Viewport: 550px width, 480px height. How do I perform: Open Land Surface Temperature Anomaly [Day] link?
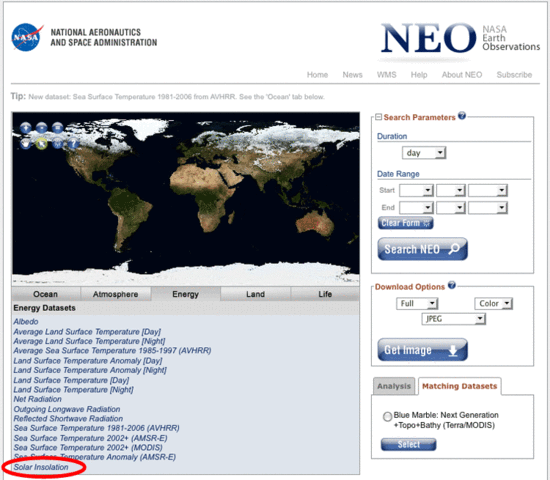[x=88, y=361]
